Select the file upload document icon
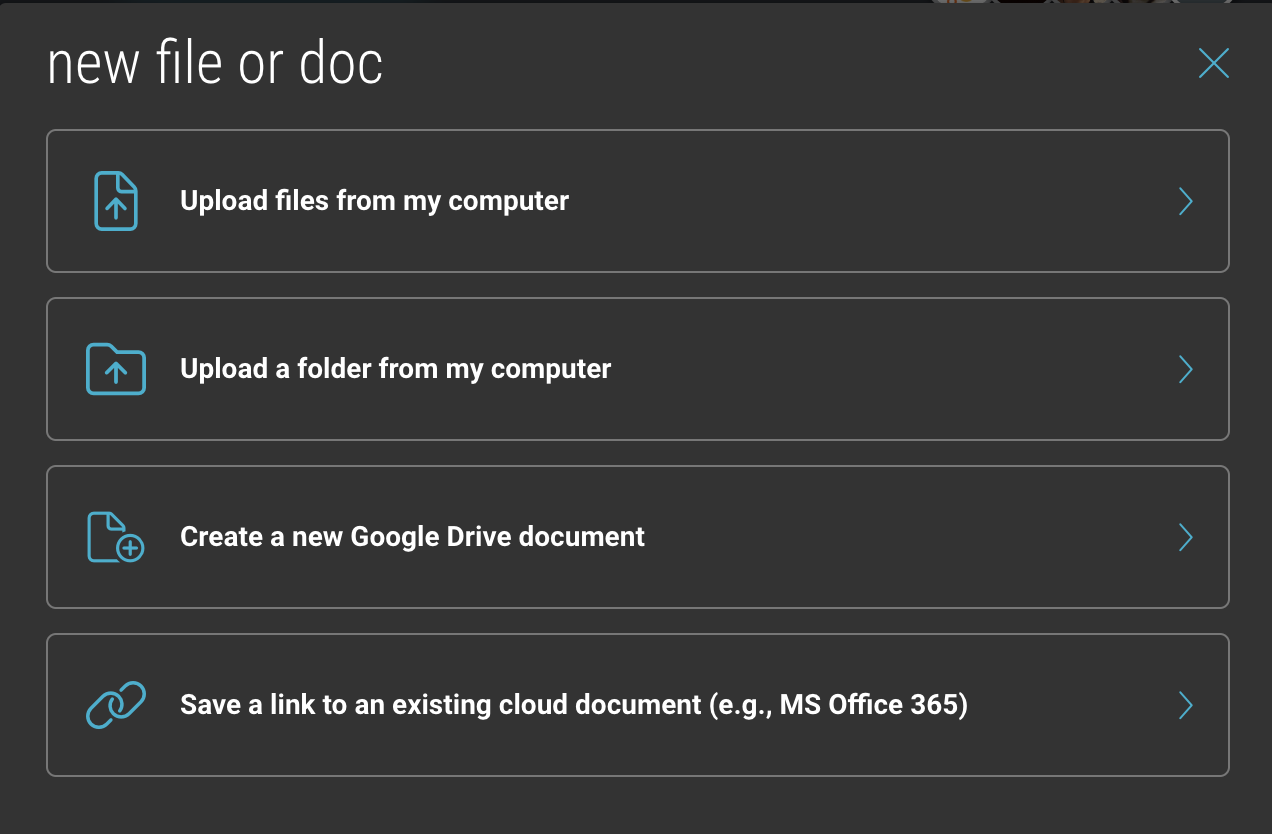1272x834 pixels. (x=116, y=201)
